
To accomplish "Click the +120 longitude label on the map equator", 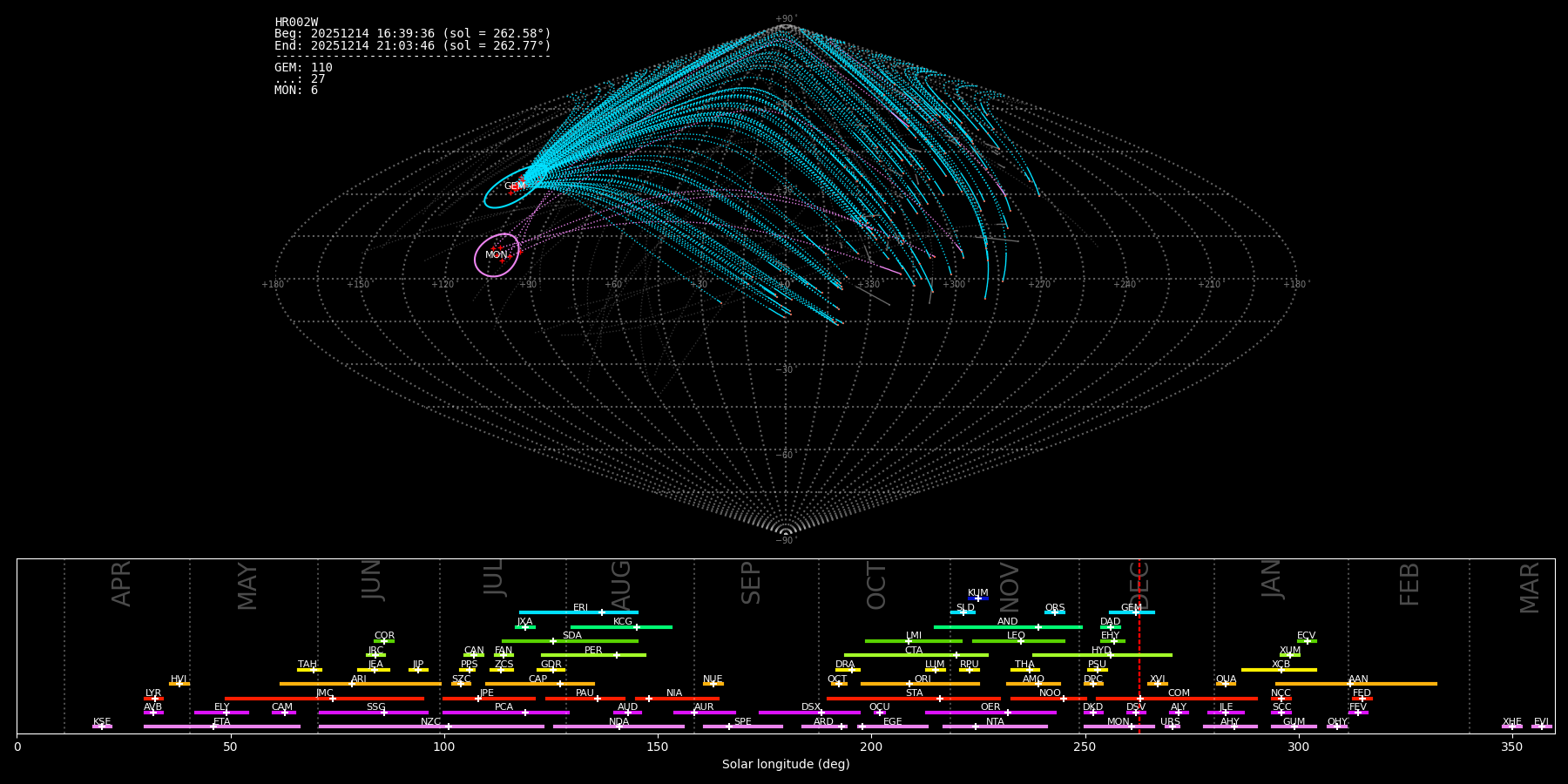I will (x=443, y=285).
